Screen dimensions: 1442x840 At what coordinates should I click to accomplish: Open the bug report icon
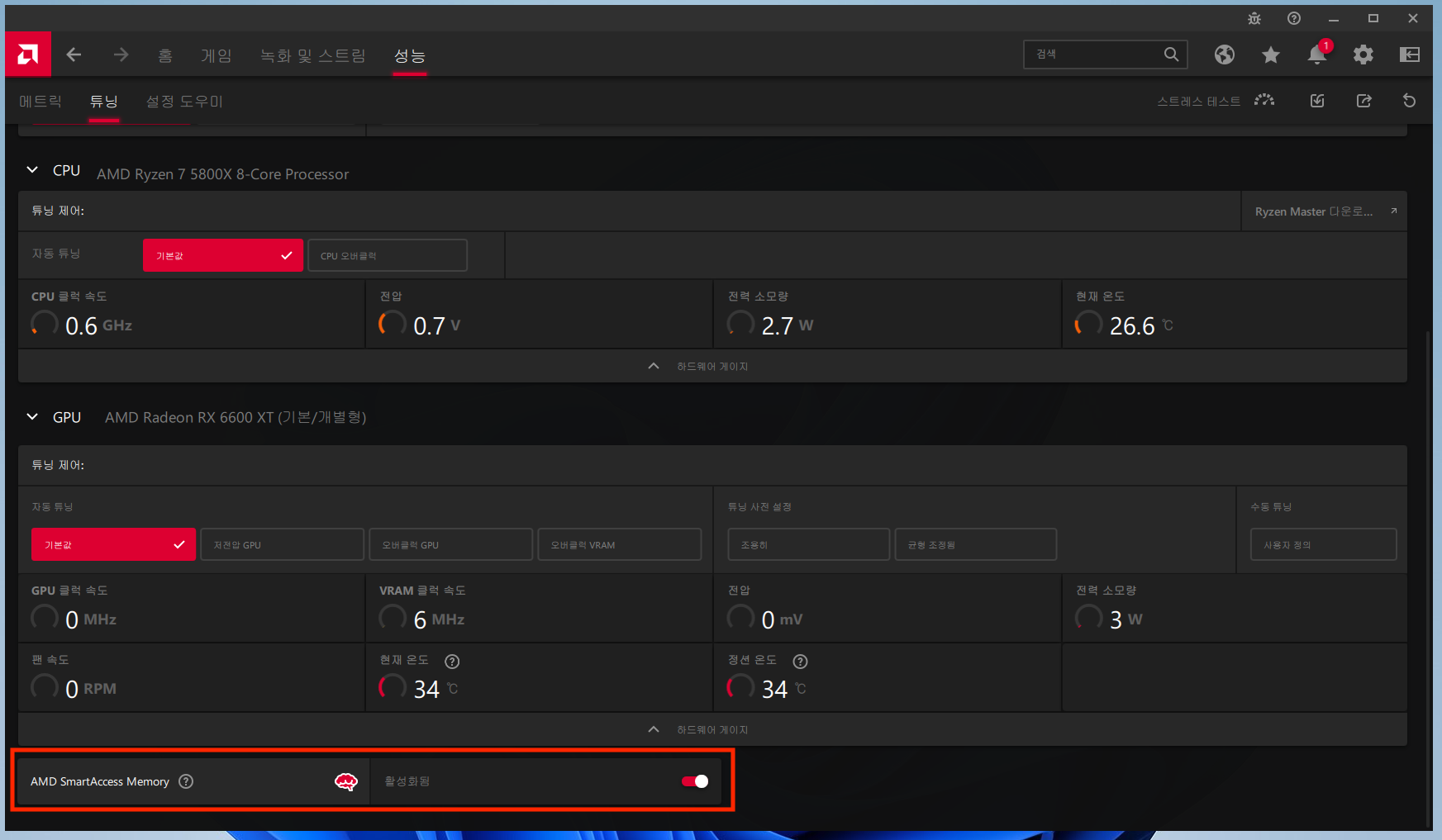point(1254,18)
